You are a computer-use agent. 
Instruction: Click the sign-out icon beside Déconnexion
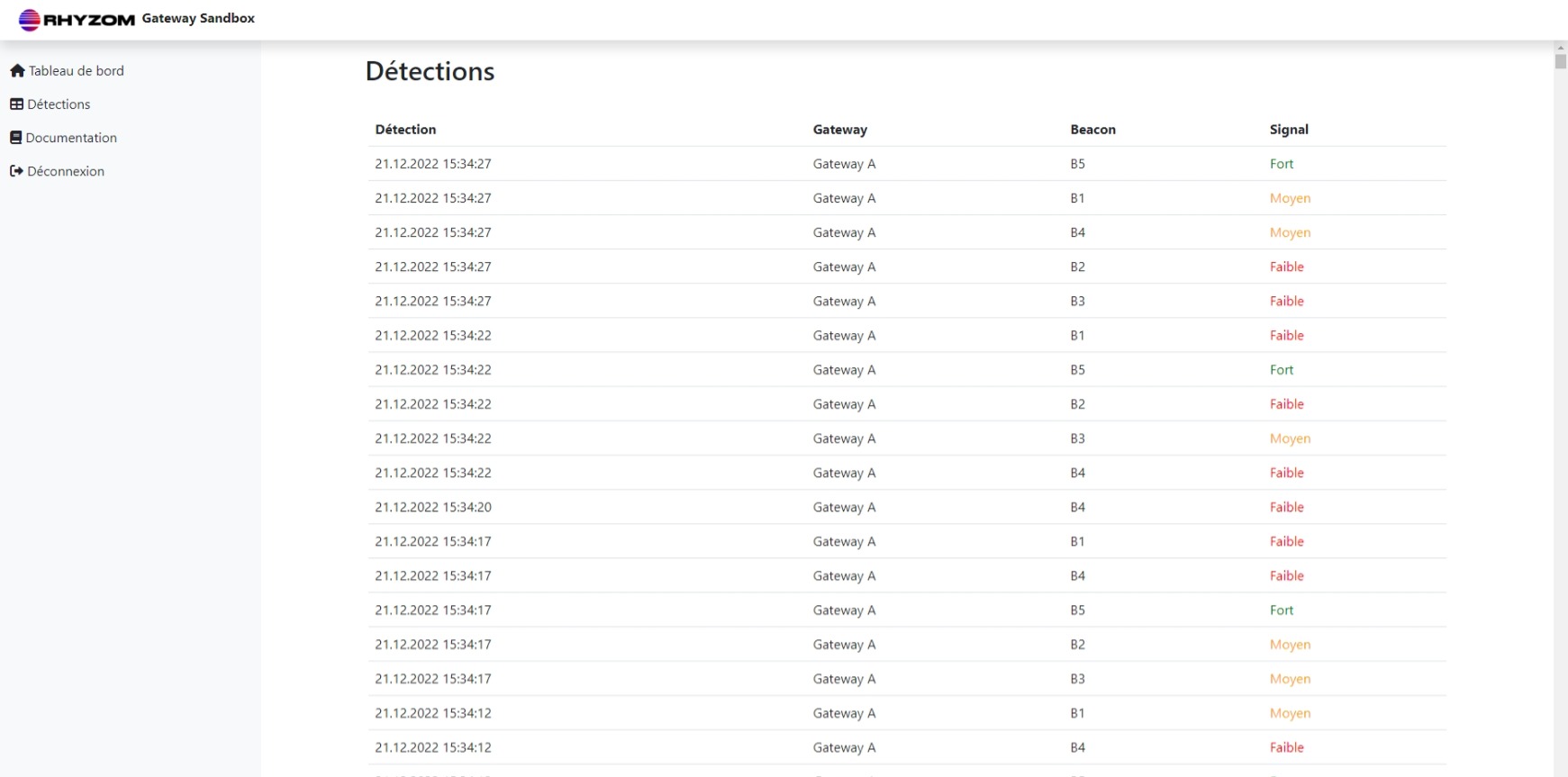[16, 171]
